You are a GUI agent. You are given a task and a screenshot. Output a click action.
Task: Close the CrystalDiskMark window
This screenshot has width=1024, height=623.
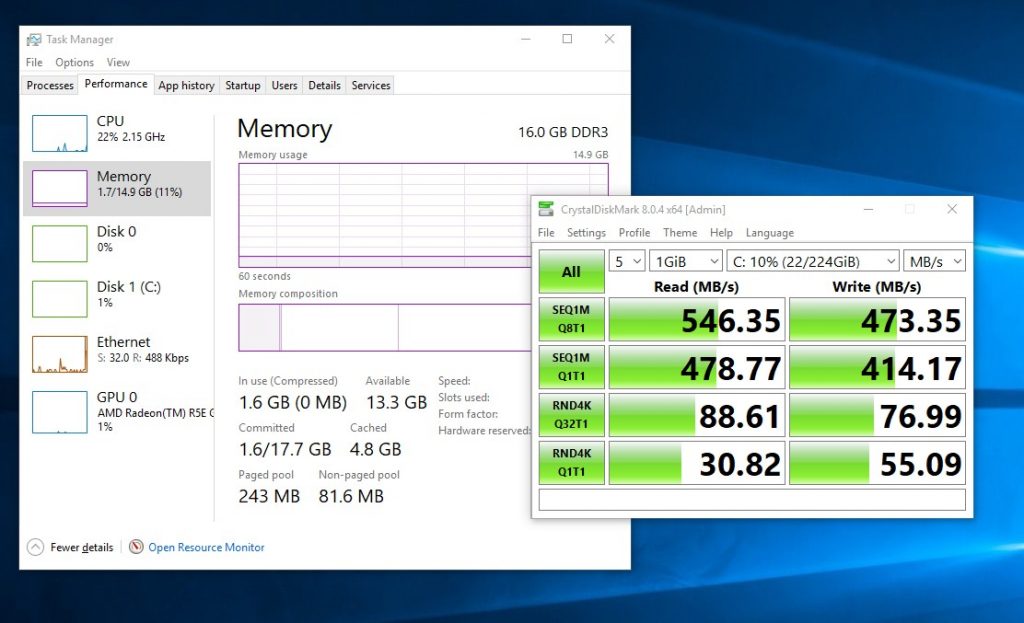pyautogui.click(x=952, y=209)
